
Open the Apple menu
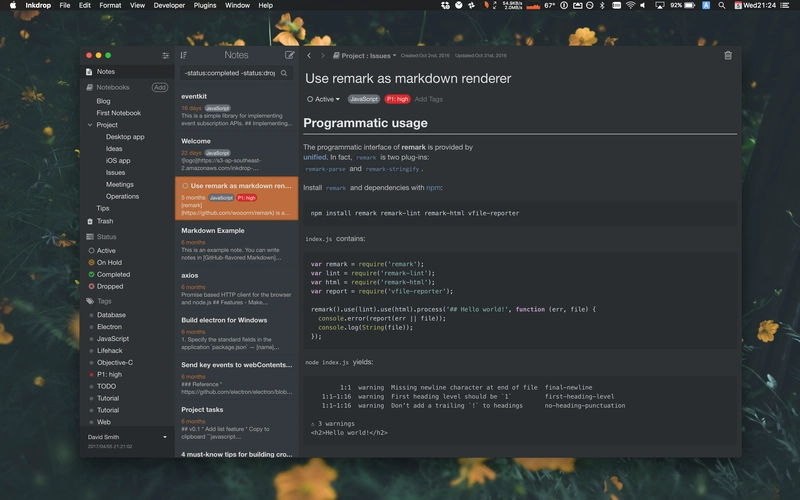point(13,5)
